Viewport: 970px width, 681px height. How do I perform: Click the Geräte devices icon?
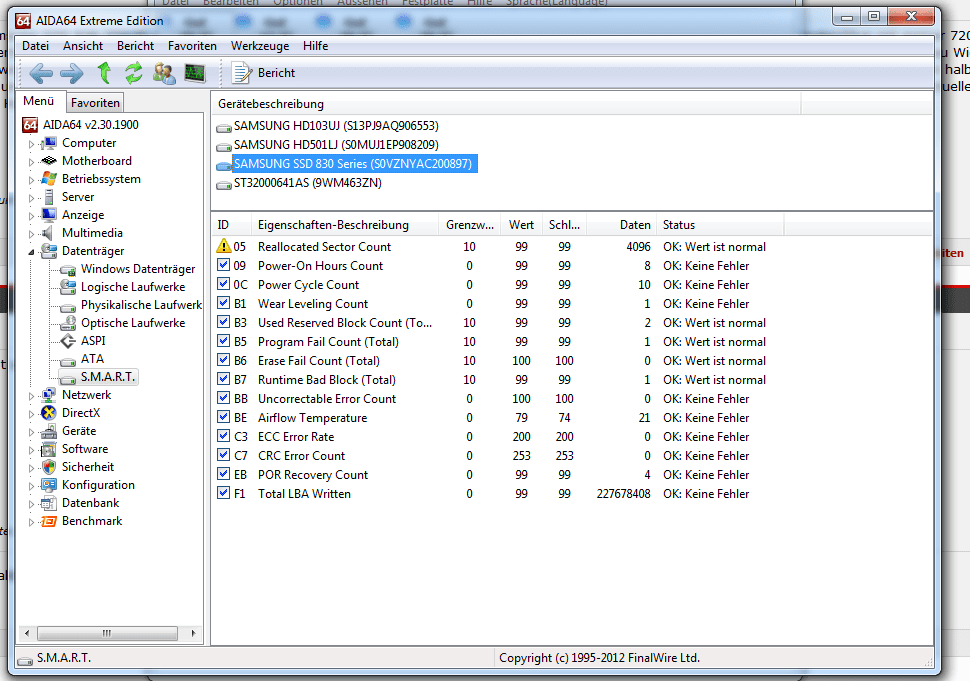(49, 431)
